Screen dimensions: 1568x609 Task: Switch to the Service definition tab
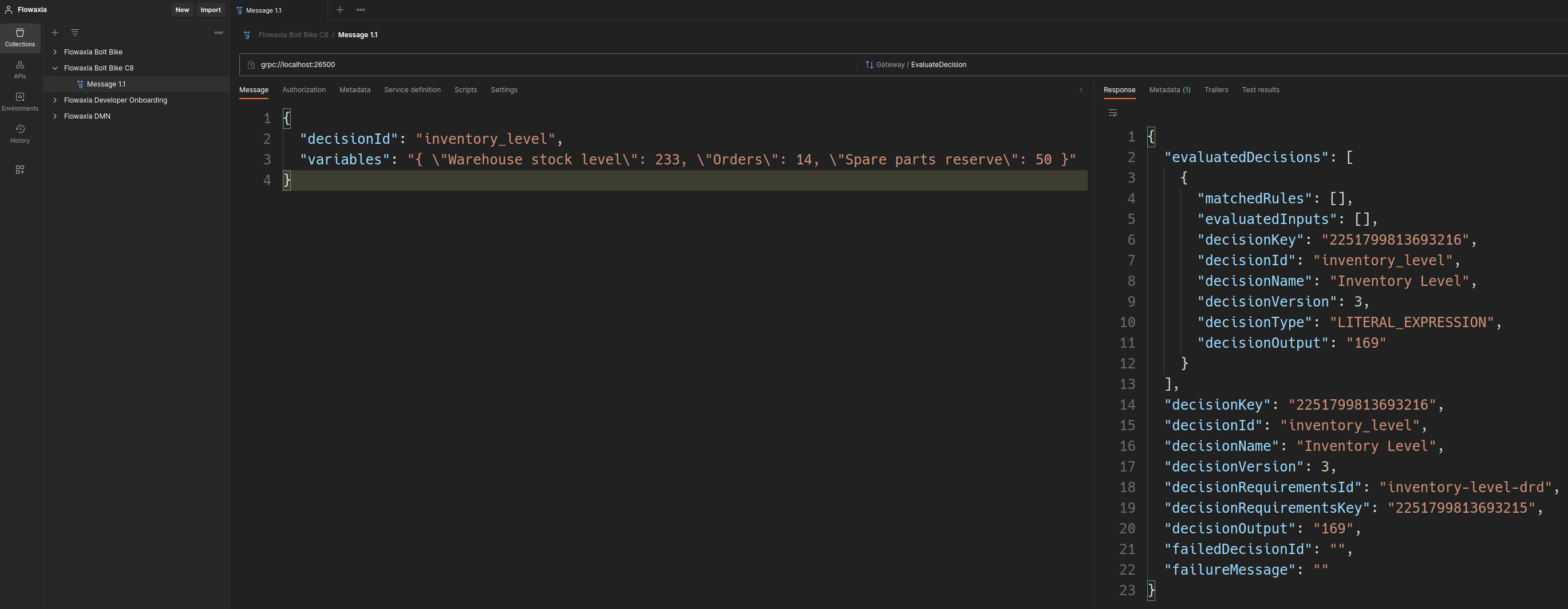[412, 90]
